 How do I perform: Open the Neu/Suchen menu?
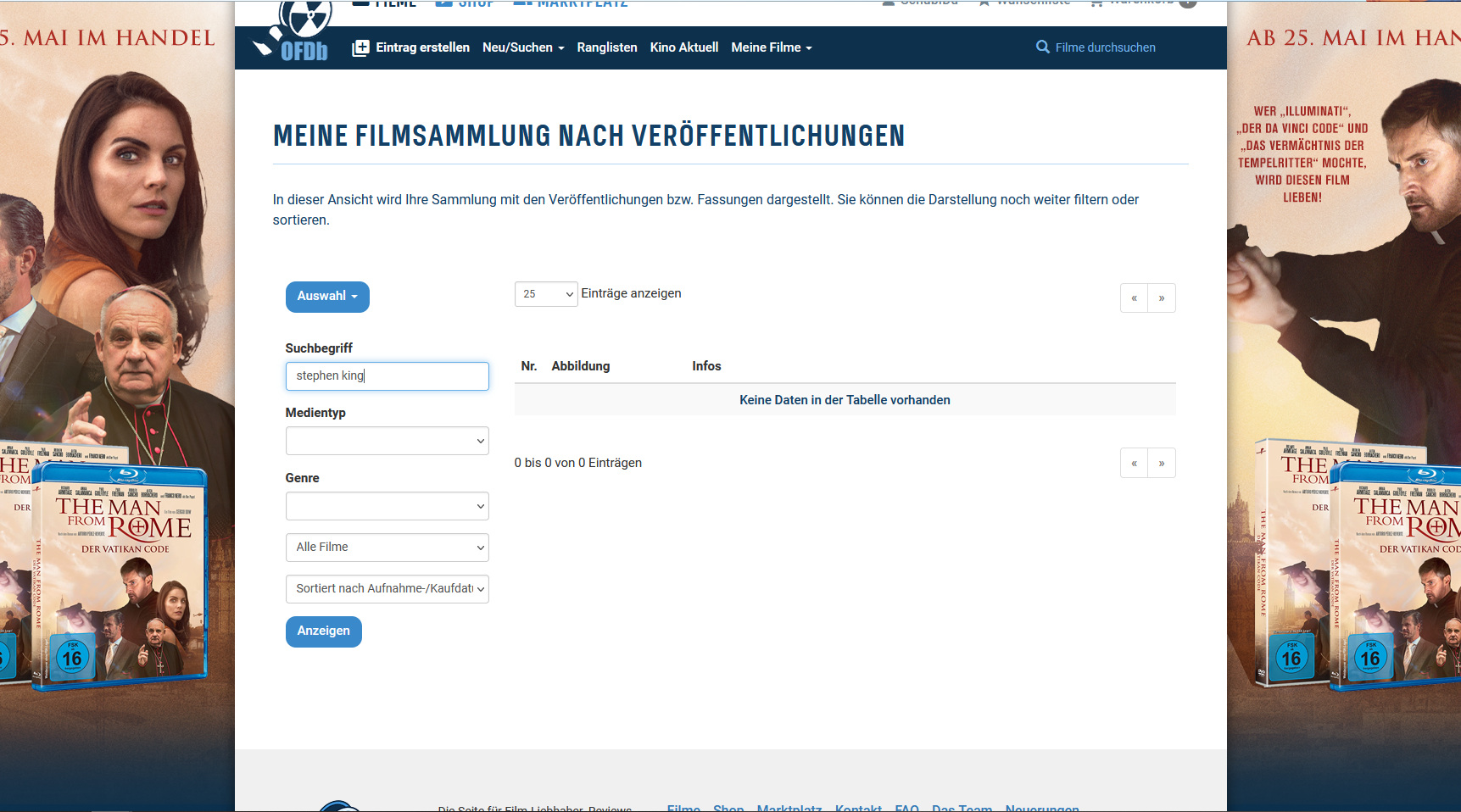click(523, 47)
